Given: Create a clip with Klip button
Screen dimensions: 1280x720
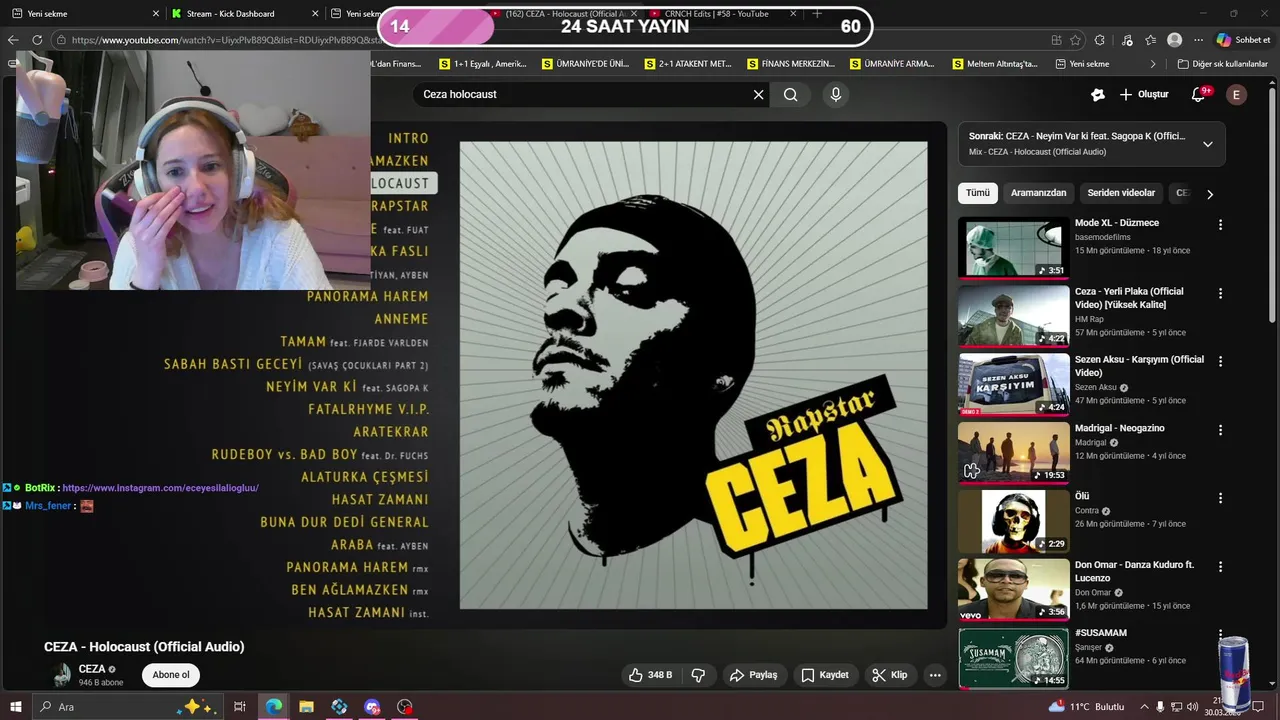Looking at the screenshot, I should [x=889, y=675].
